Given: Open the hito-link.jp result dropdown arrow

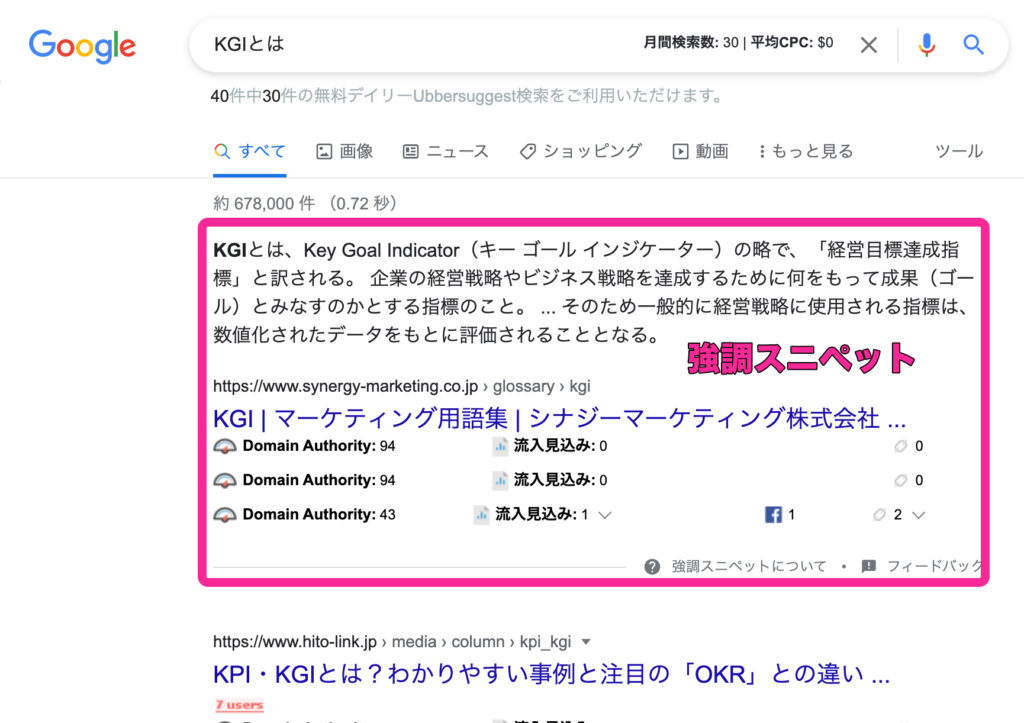Looking at the screenshot, I should click(586, 642).
